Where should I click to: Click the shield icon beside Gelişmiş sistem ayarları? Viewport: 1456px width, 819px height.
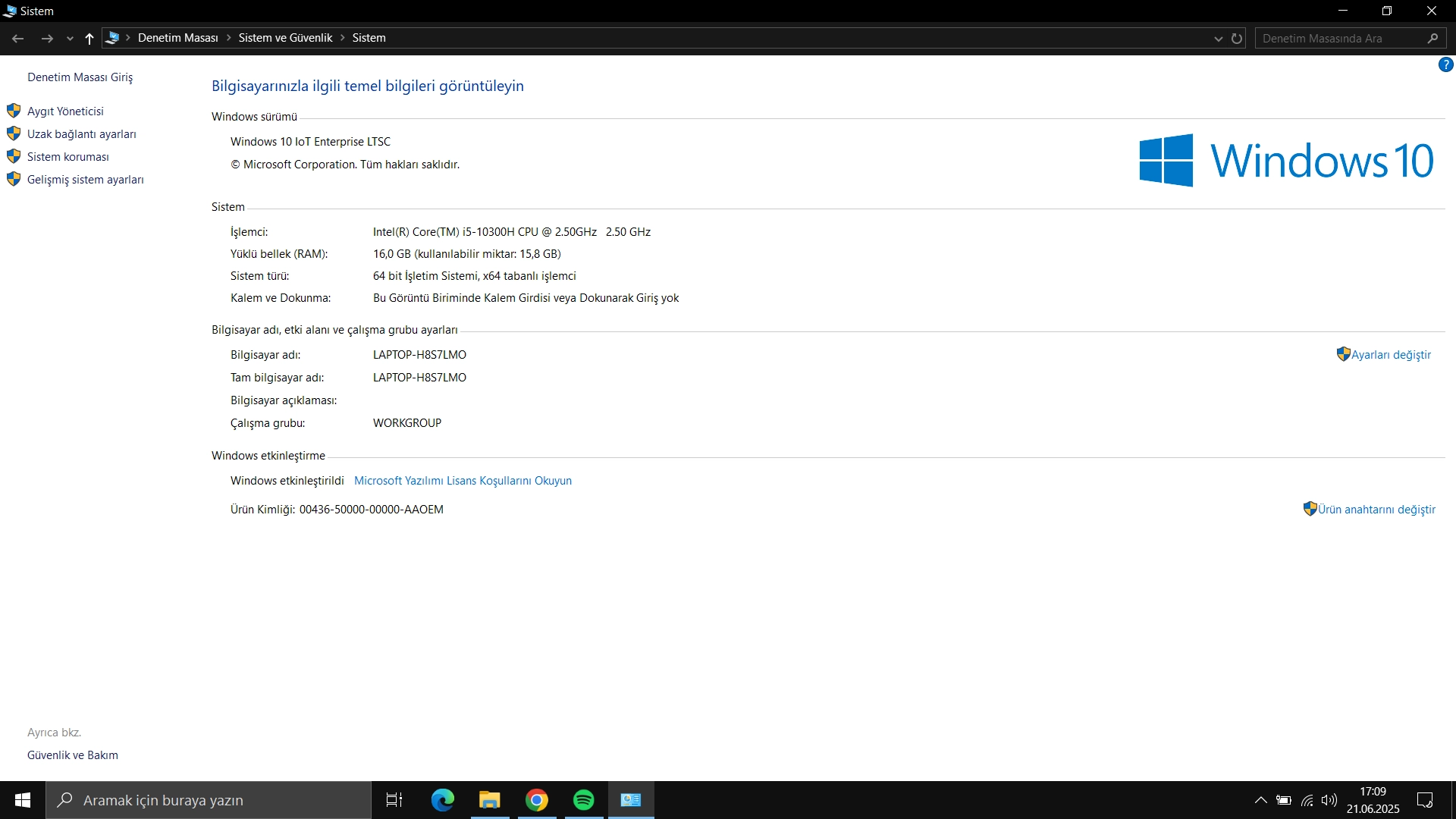14,179
